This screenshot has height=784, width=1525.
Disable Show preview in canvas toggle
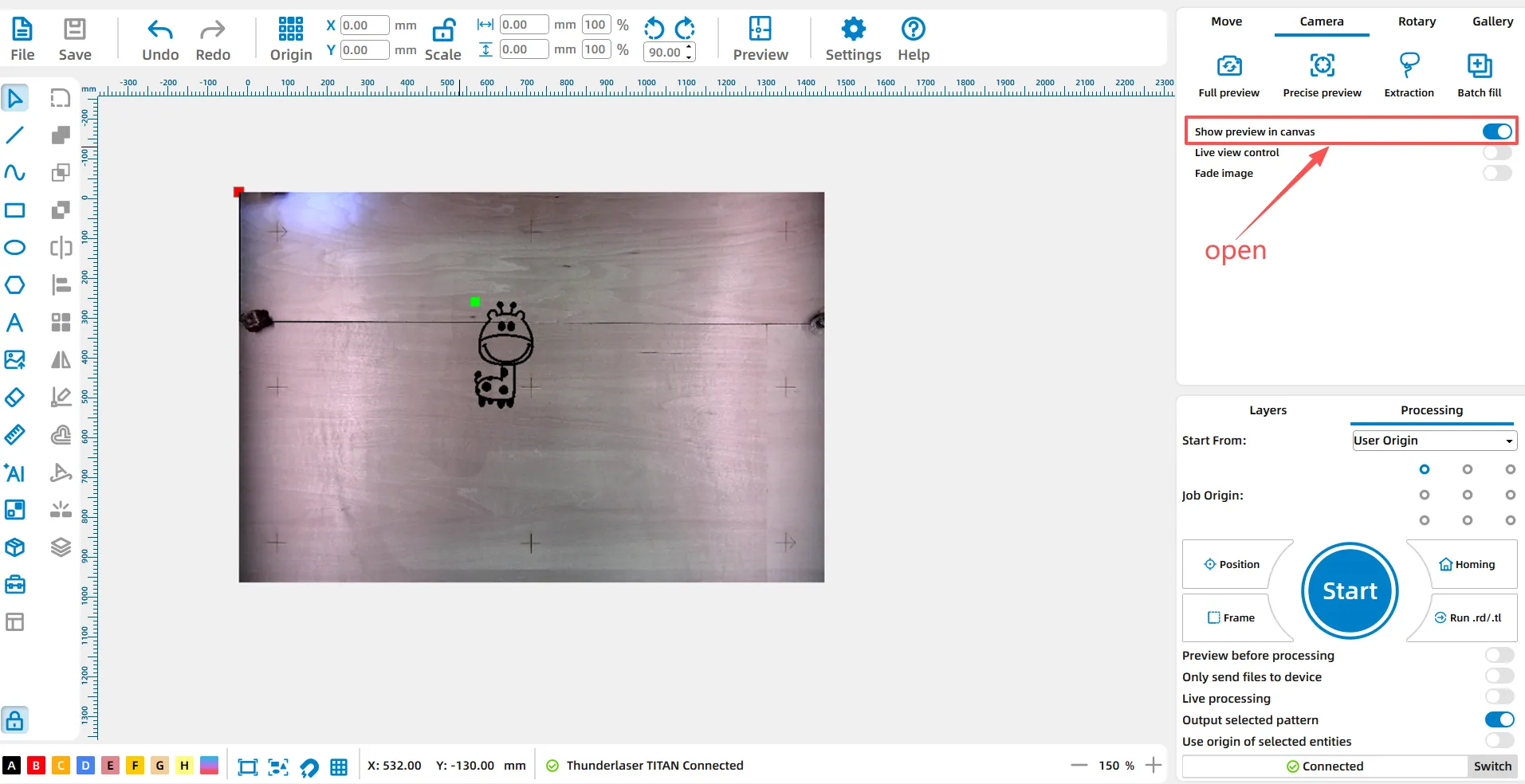(1496, 131)
